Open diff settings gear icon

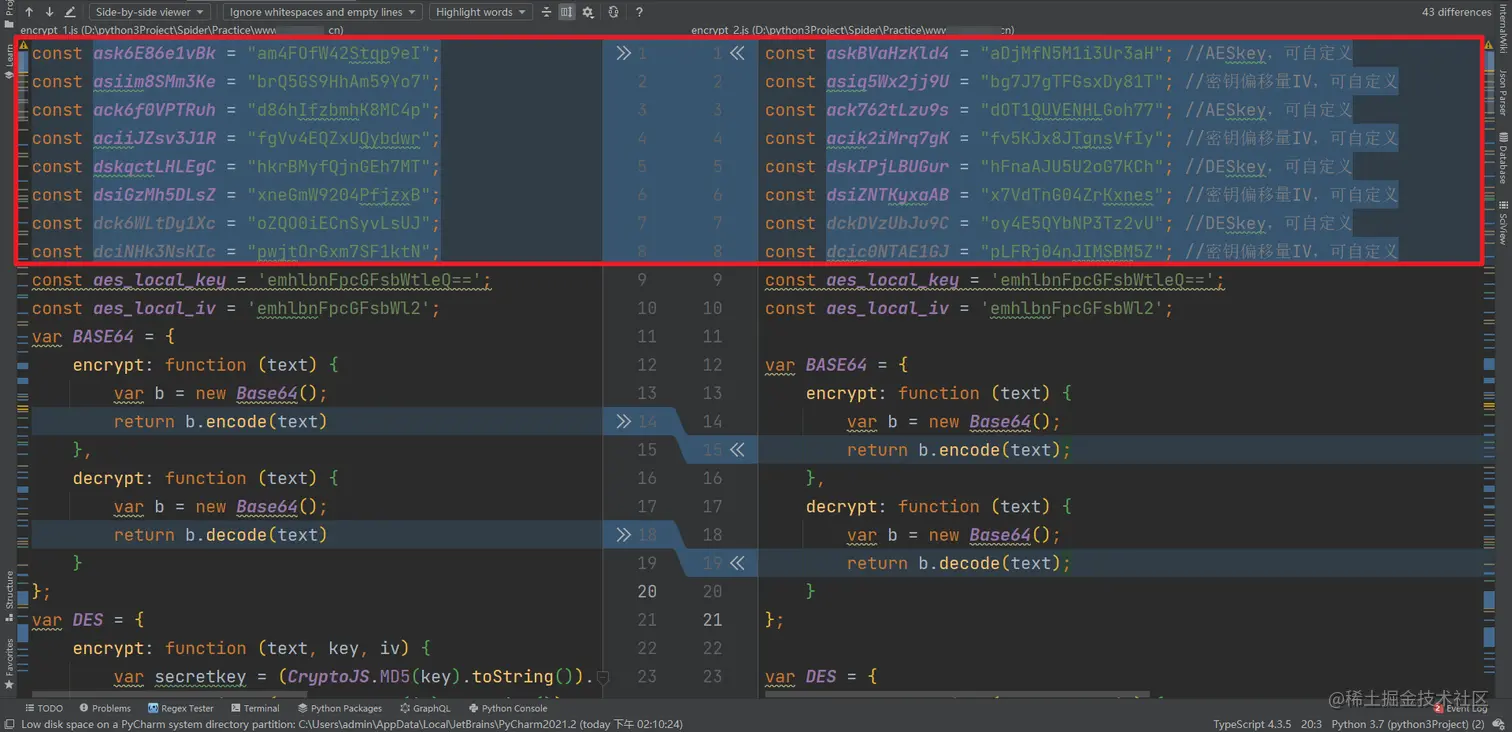coord(588,12)
